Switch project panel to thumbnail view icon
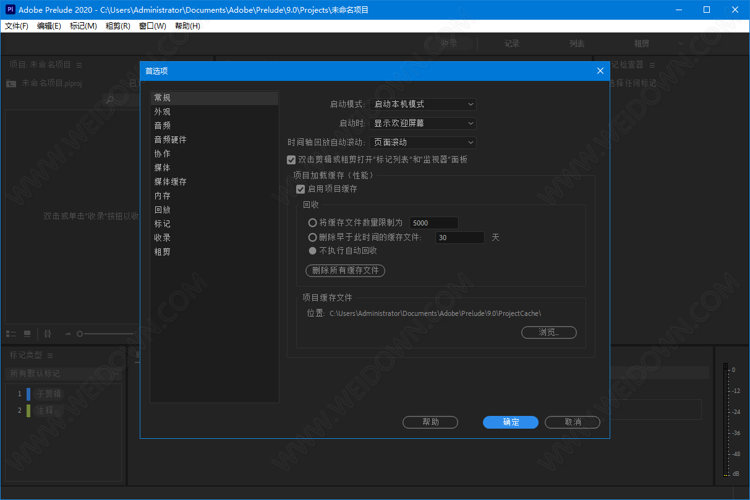This screenshot has width=750, height=500. 27,334
